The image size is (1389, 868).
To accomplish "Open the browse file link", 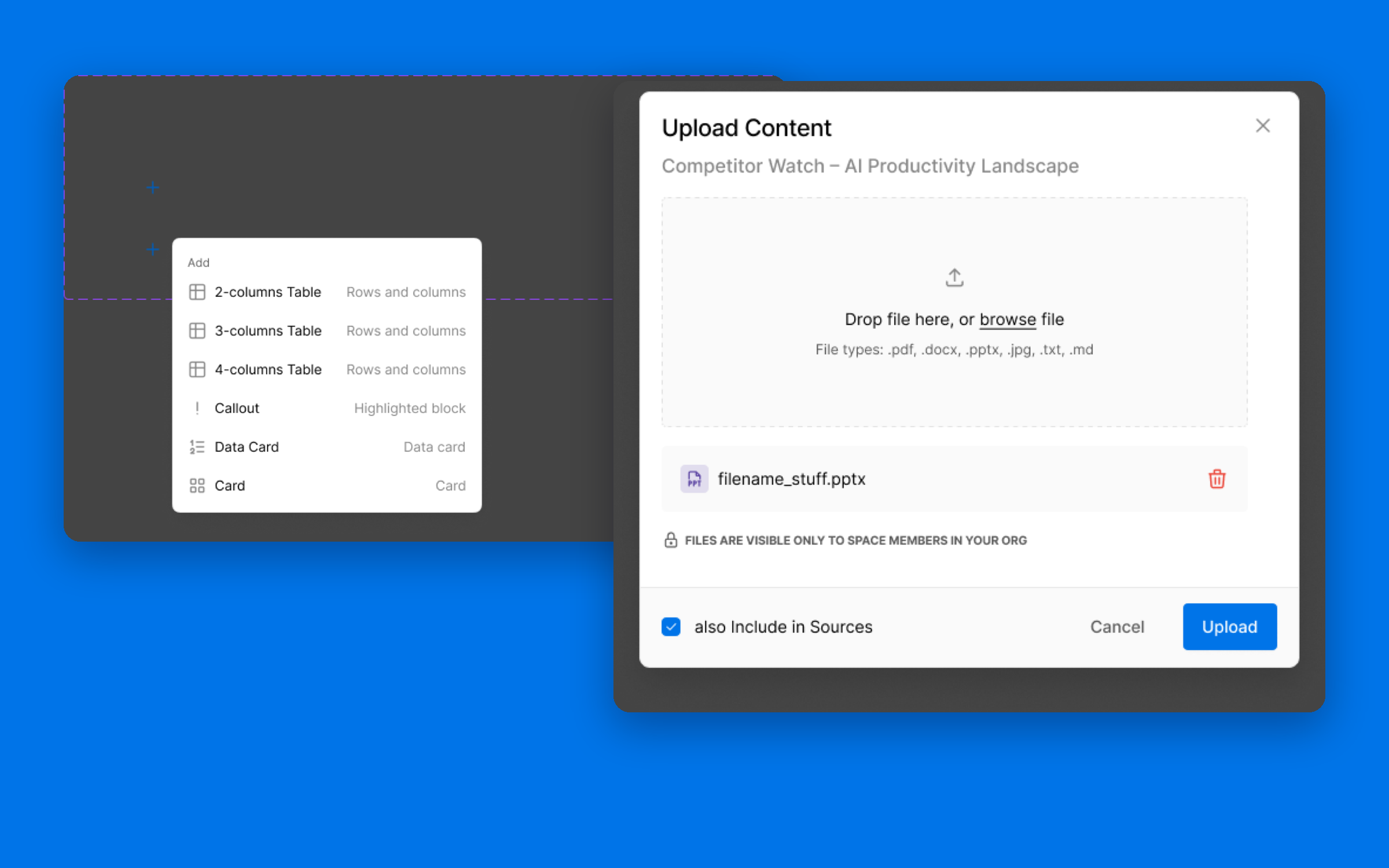I will [1008, 319].
